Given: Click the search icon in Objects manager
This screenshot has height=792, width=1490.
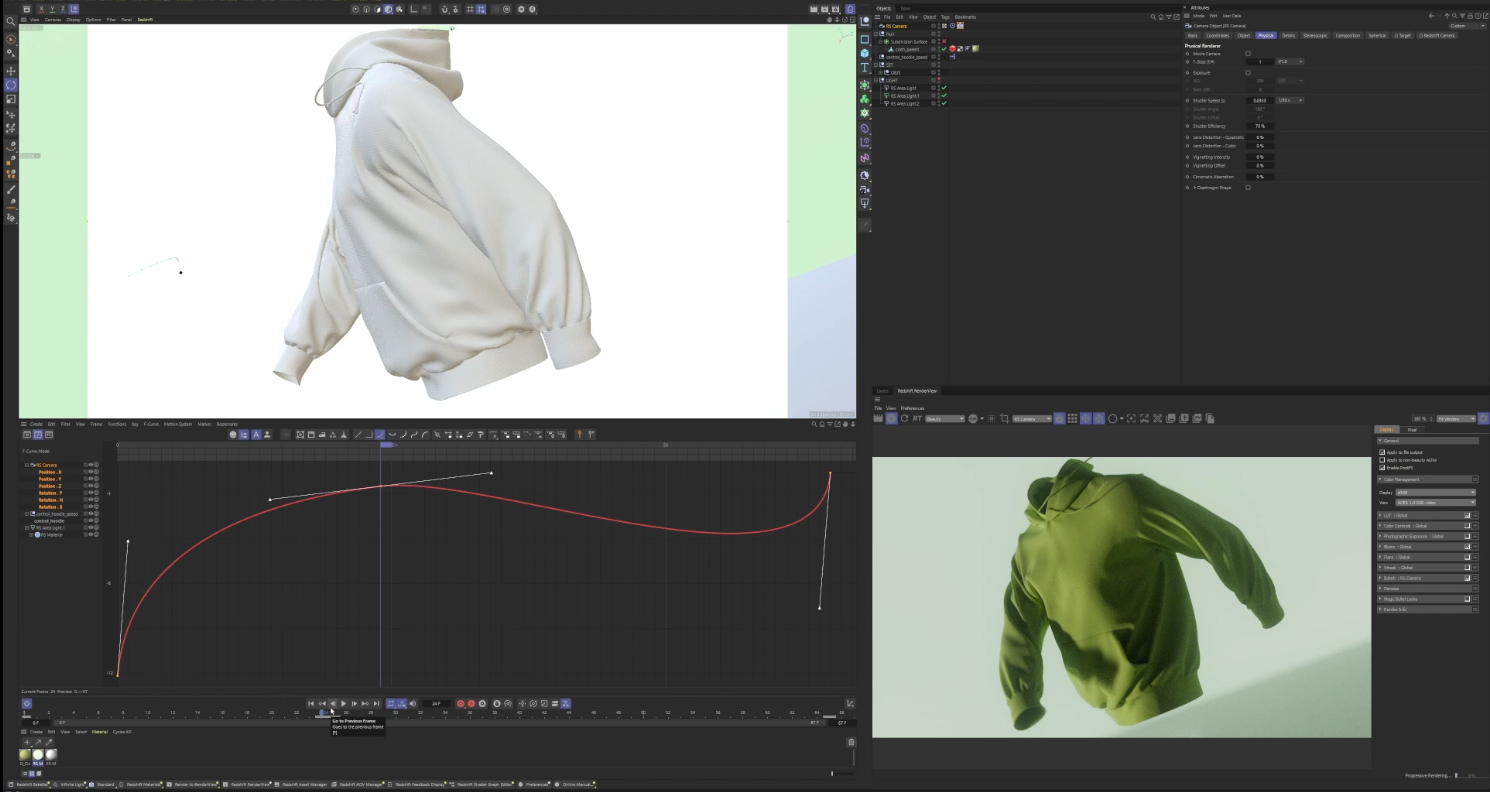Looking at the screenshot, I should pos(1153,17).
